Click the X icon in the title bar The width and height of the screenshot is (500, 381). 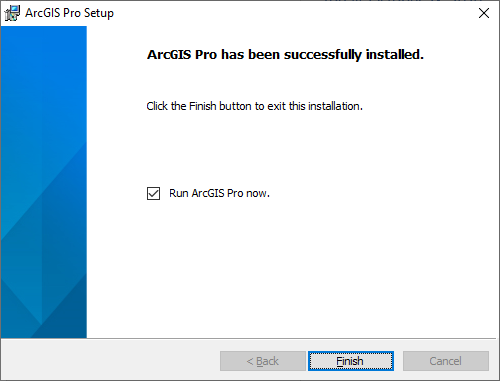[x=484, y=13]
